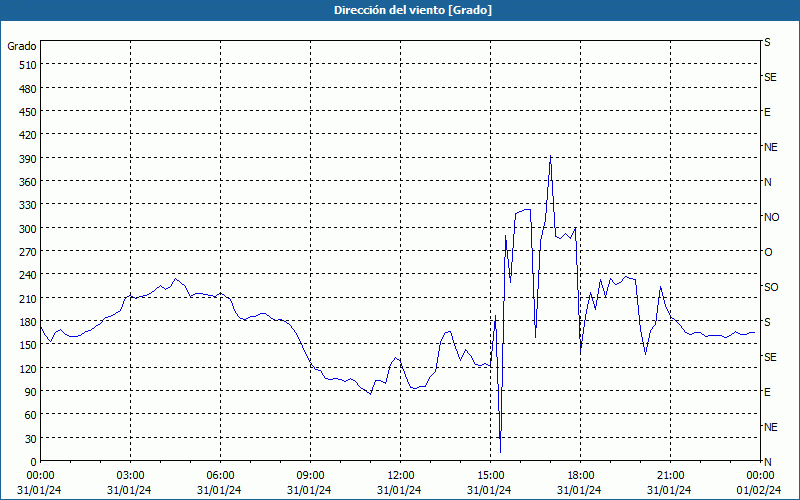Click the 0 value on the left axis
800x500 pixels.
(34, 462)
